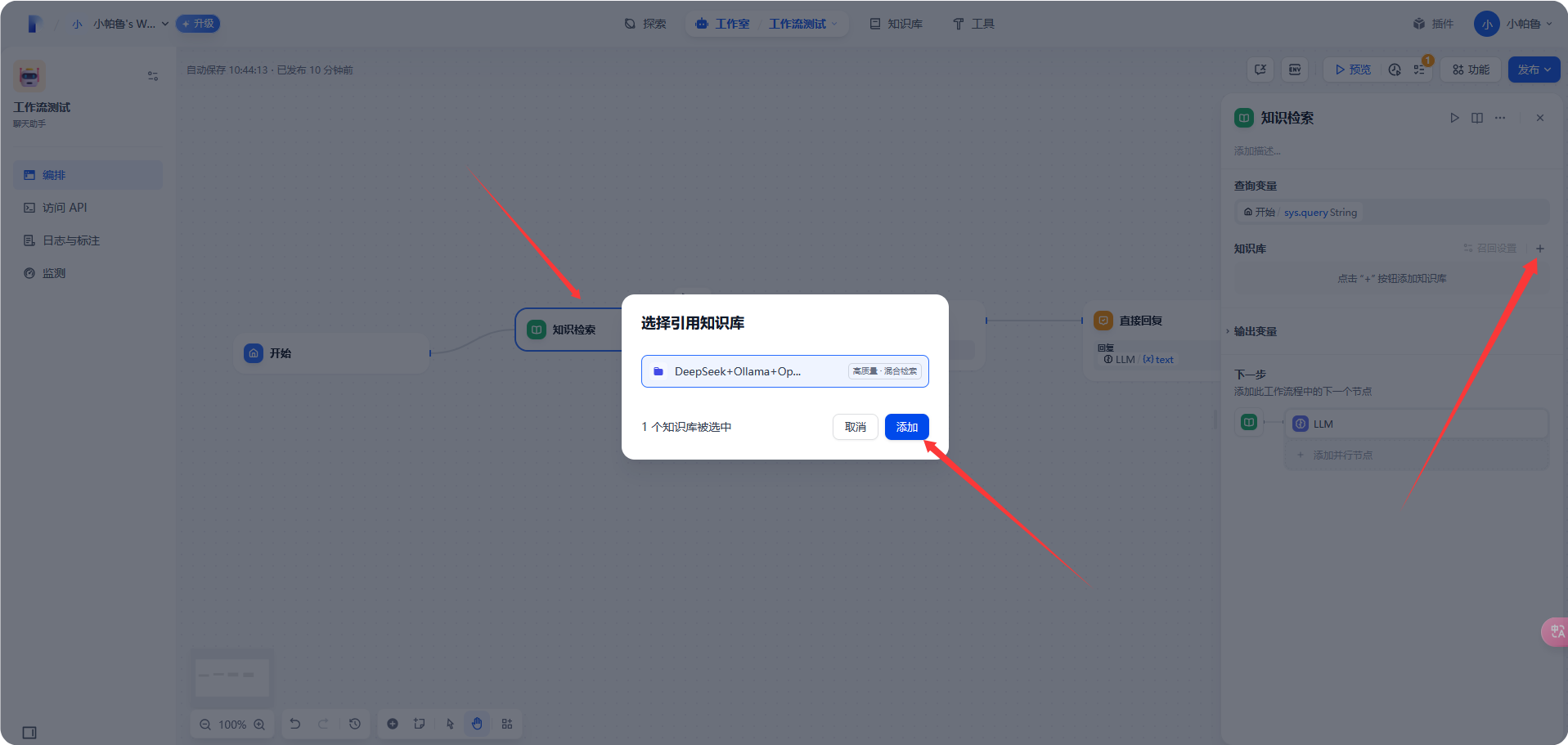Screen dimensions: 1568x745
Task: Toggle the bottom-left sidebar collapse icon
Action: pos(29,733)
